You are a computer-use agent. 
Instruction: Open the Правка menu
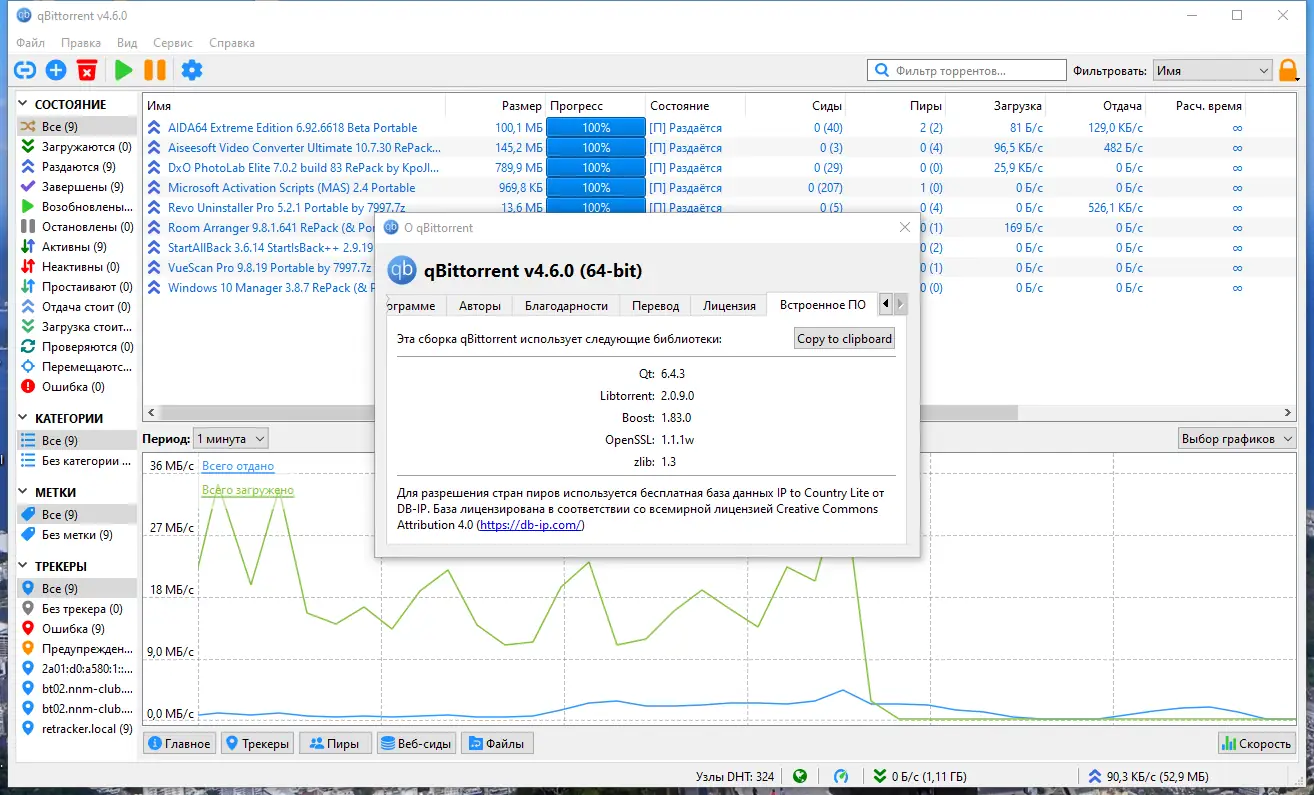click(81, 43)
